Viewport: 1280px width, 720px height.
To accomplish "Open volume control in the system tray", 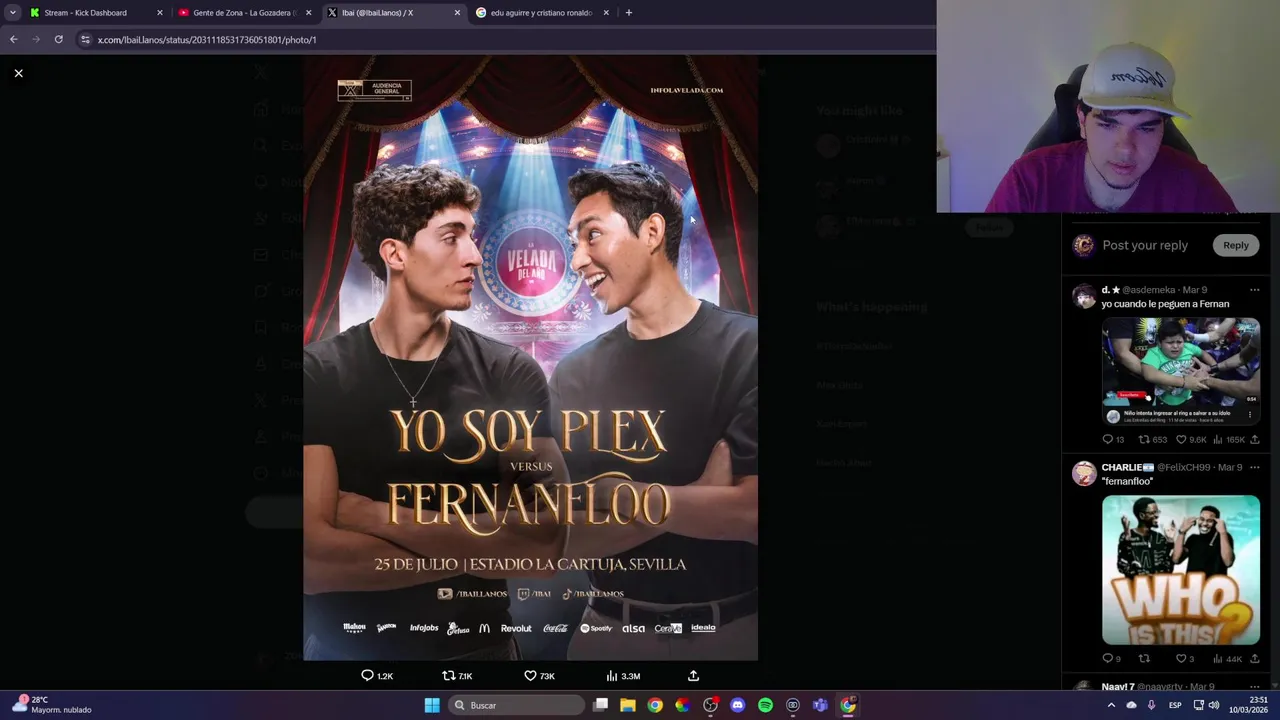I will pyautogui.click(x=1214, y=705).
